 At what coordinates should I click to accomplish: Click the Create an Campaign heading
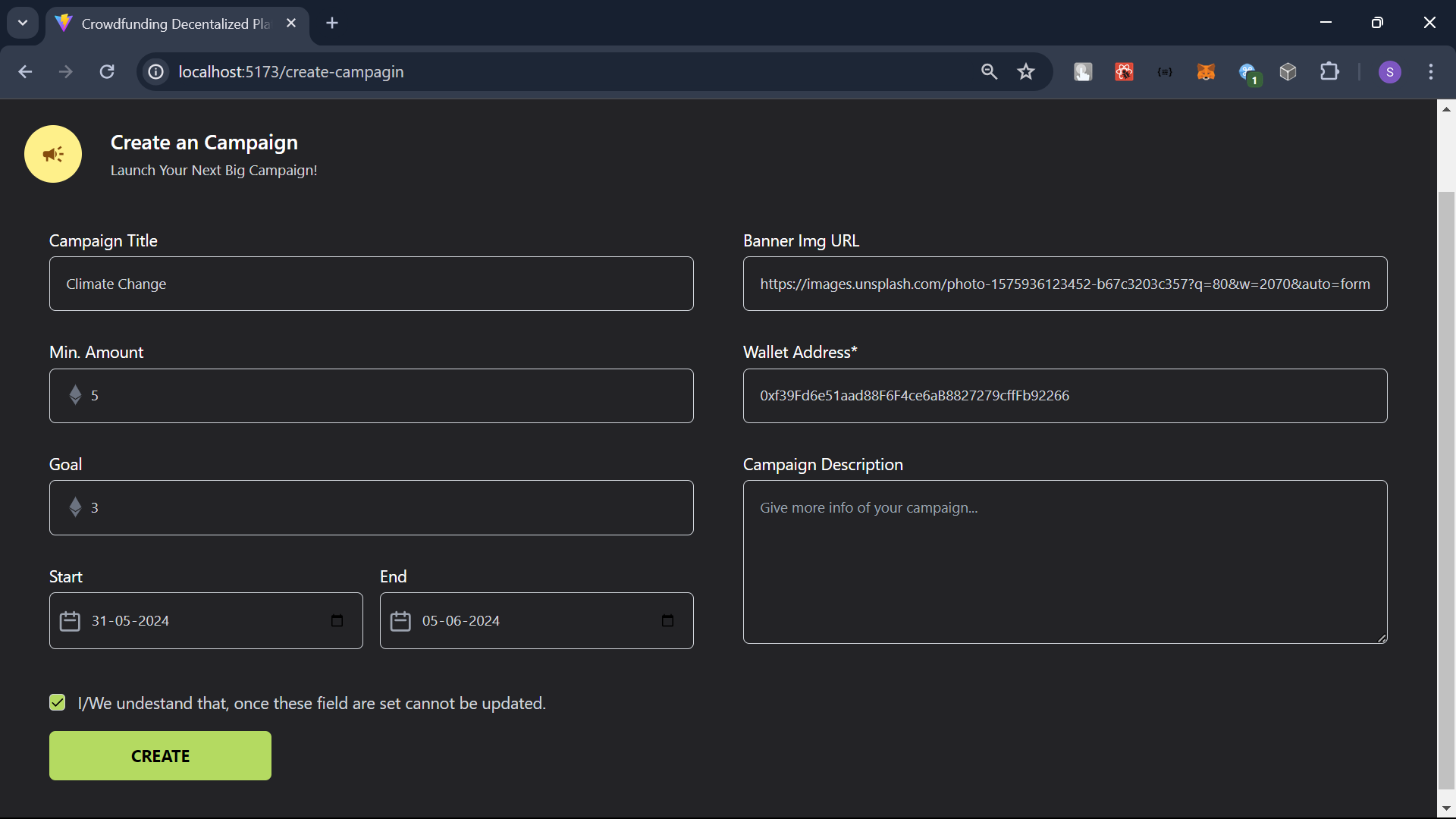[204, 143]
